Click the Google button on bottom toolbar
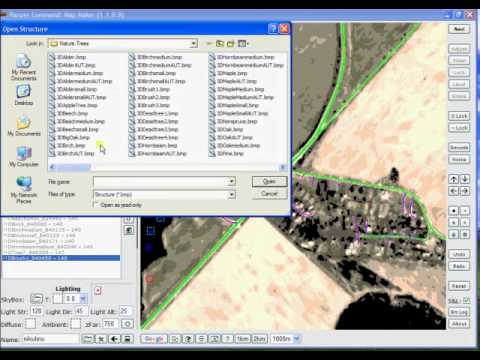This screenshot has width=480, height=360. tap(154, 339)
